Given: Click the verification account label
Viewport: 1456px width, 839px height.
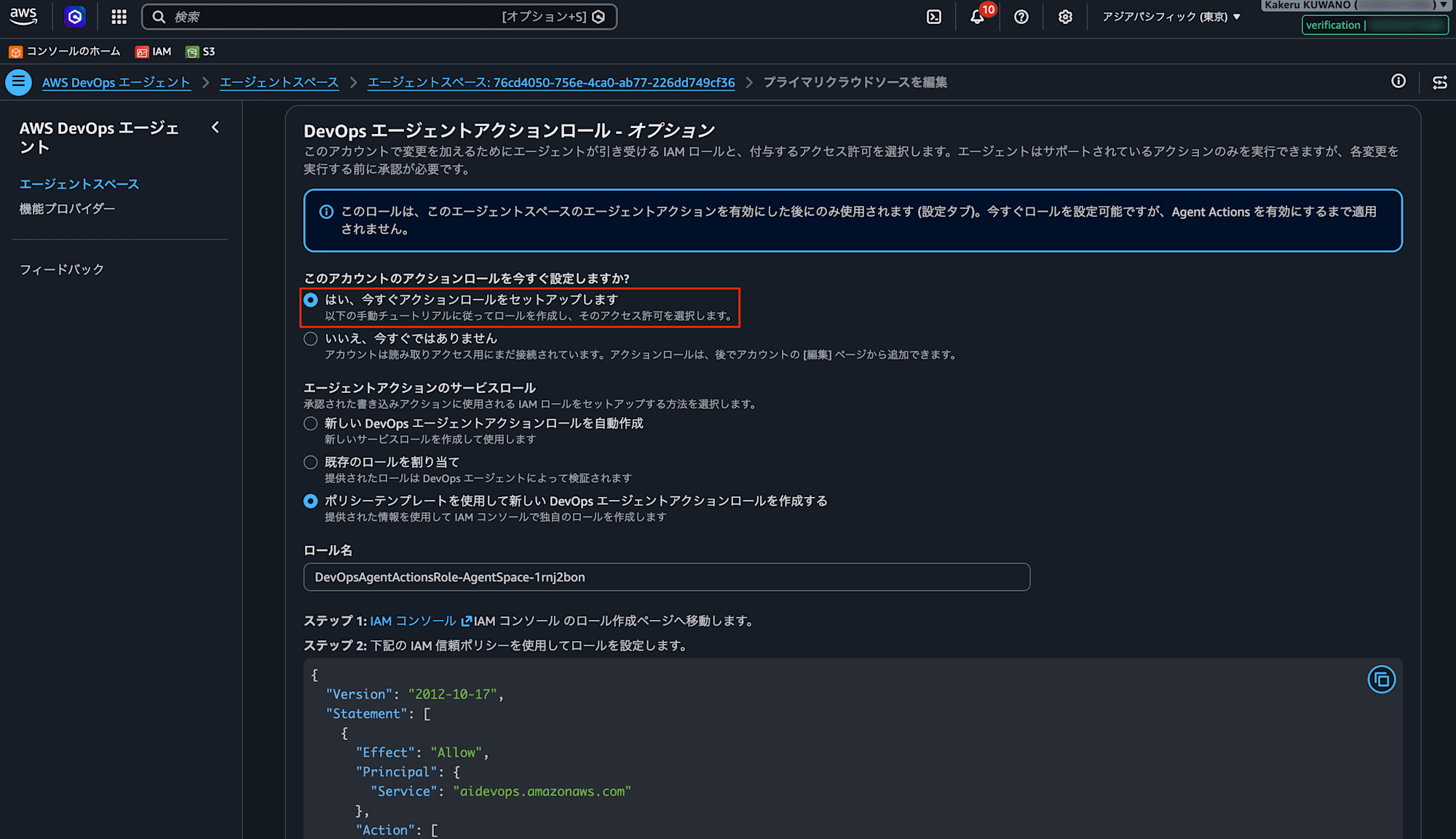Looking at the screenshot, I should pyautogui.click(x=1374, y=25).
